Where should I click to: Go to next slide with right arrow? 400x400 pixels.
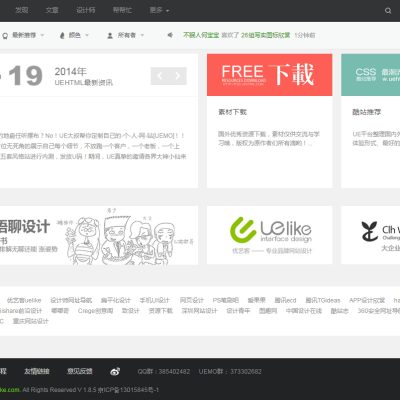pyautogui.click(x=178, y=76)
